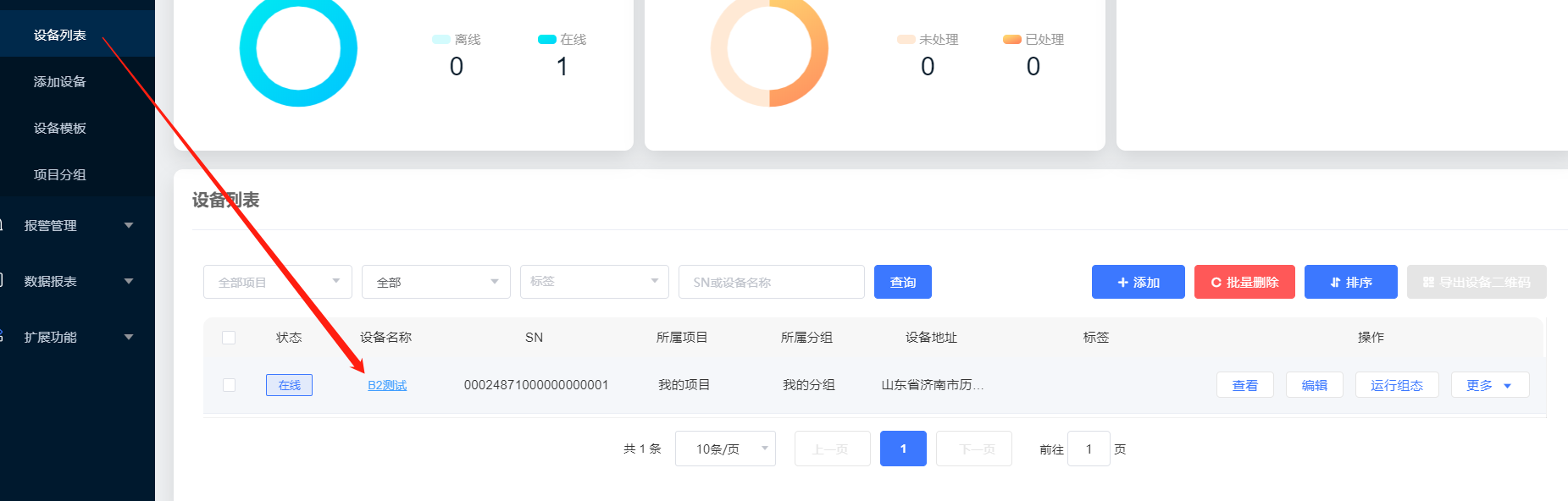This screenshot has height=501, width=1568.
Task: Toggle the select-all checkbox in table header
Action: 229,338
